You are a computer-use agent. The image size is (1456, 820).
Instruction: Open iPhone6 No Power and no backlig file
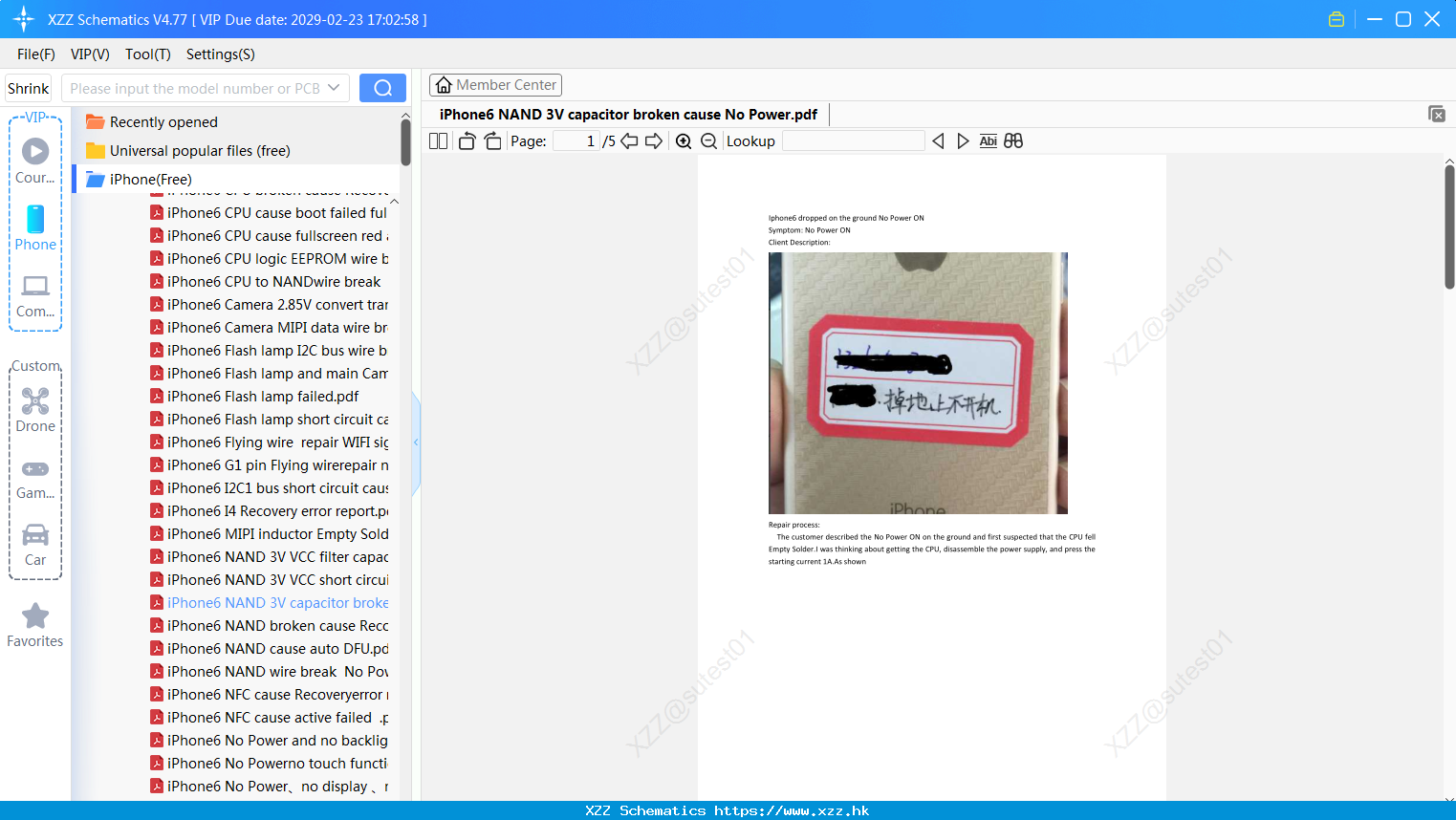click(x=277, y=741)
